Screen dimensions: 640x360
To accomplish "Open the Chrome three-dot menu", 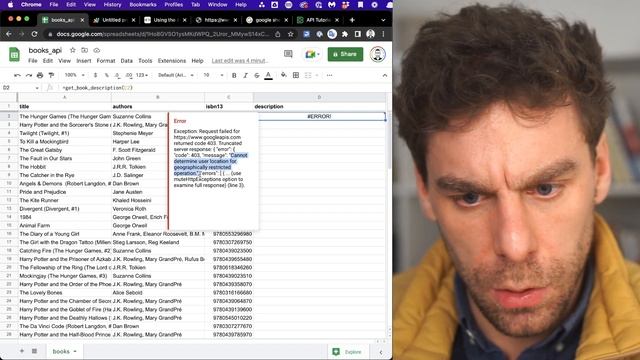I will (x=383, y=34).
